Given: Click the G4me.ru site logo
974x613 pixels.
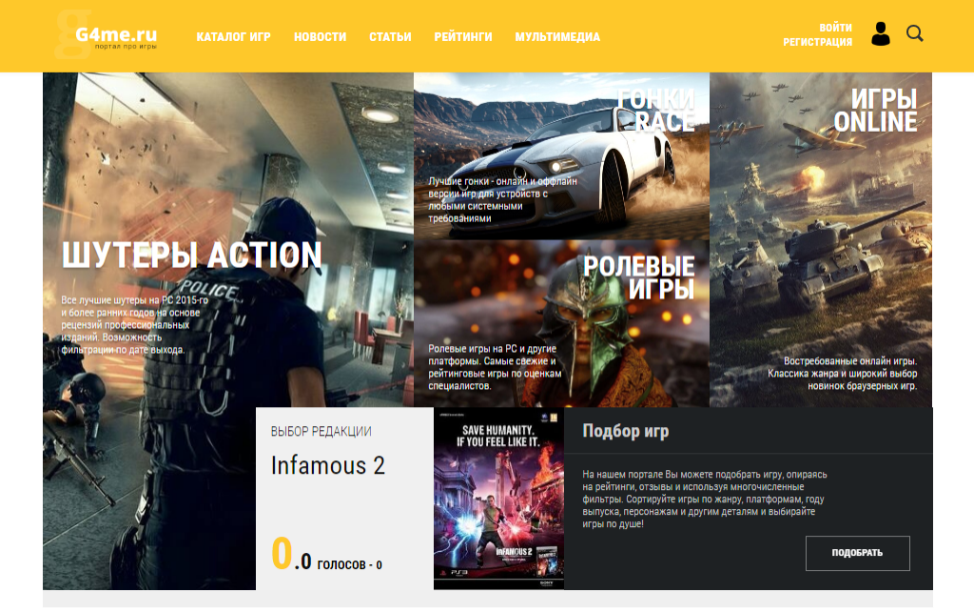Looking at the screenshot, I should pos(107,35).
